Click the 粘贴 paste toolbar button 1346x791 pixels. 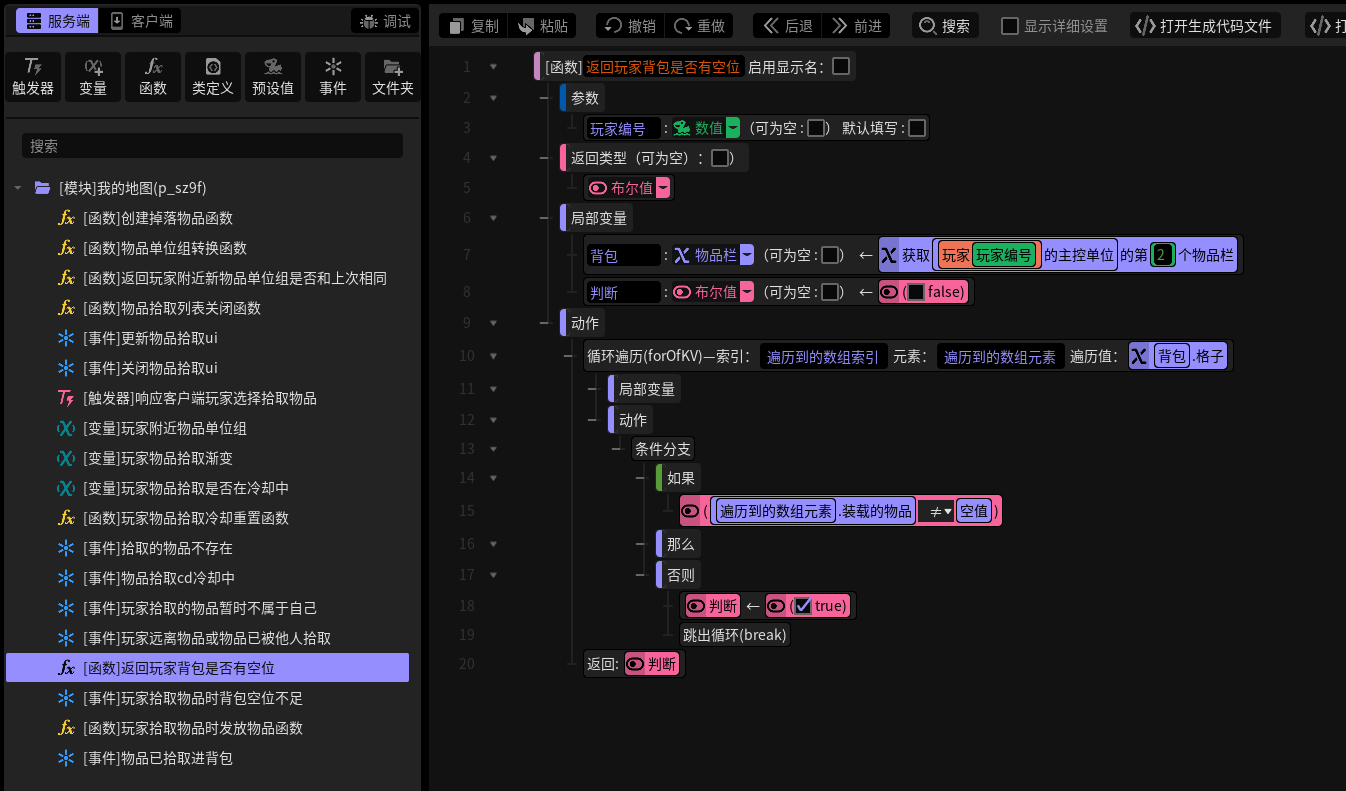pyautogui.click(x=542, y=26)
